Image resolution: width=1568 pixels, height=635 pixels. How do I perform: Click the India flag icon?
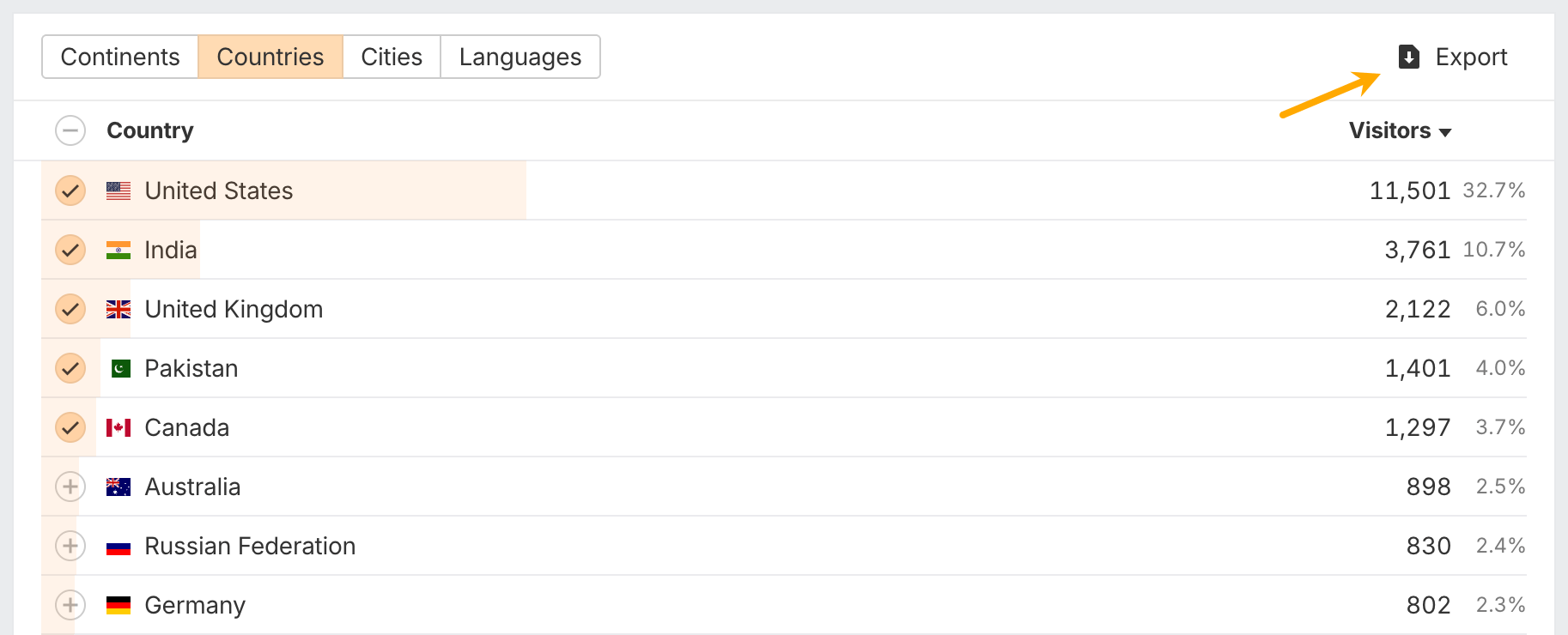click(119, 250)
